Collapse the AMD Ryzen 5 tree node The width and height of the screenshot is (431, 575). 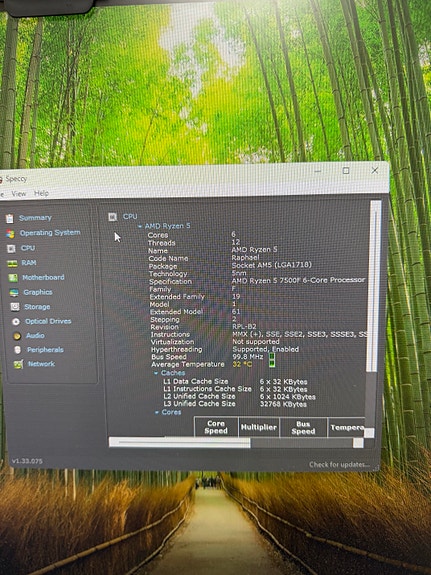click(x=140, y=227)
